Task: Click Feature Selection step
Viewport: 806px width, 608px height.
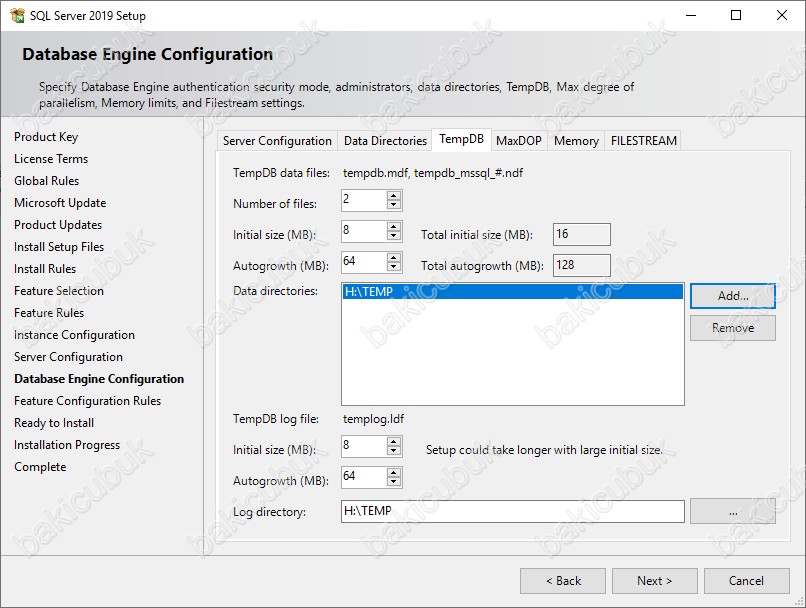Action: tap(59, 291)
